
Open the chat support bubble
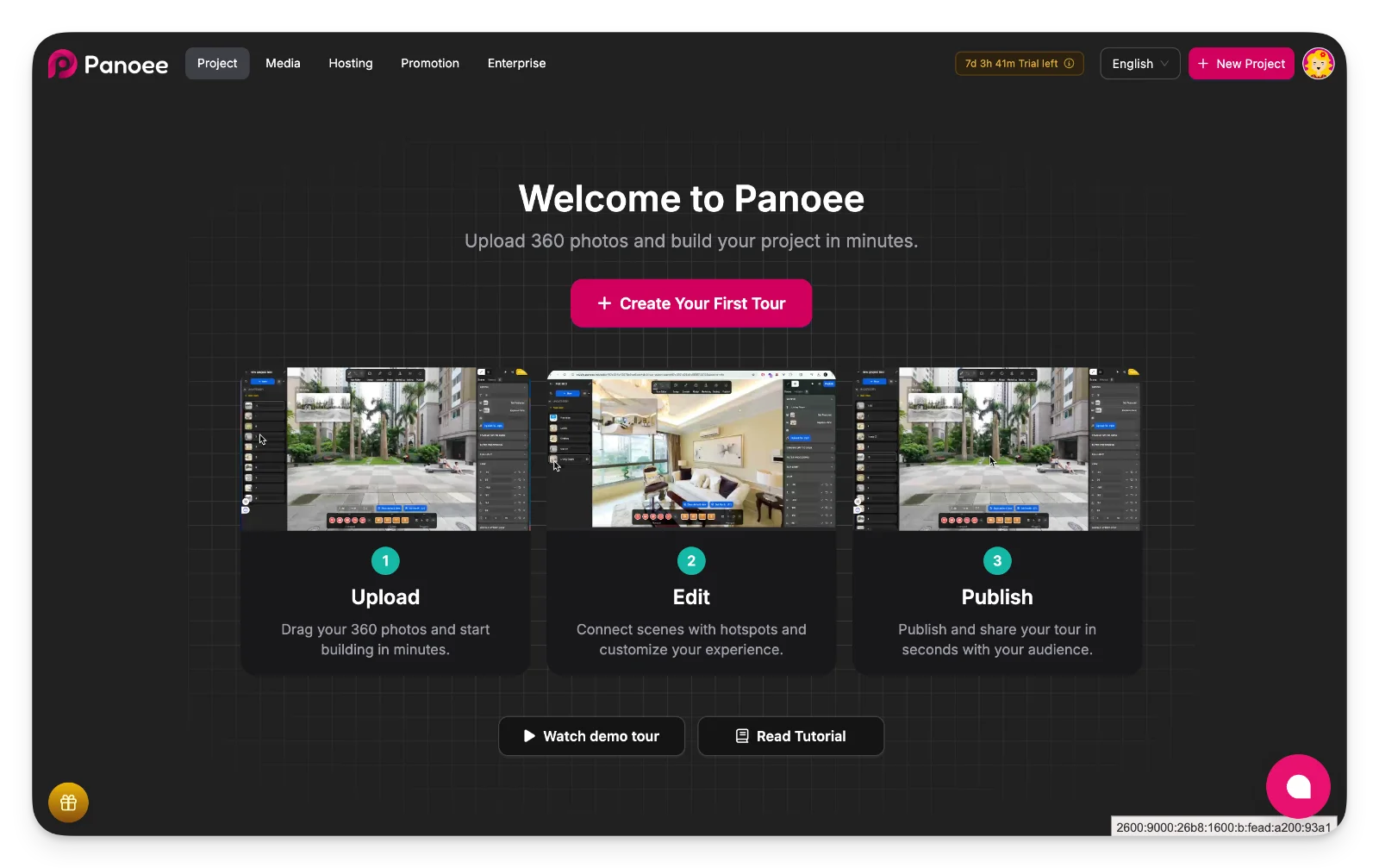[1298, 786]
